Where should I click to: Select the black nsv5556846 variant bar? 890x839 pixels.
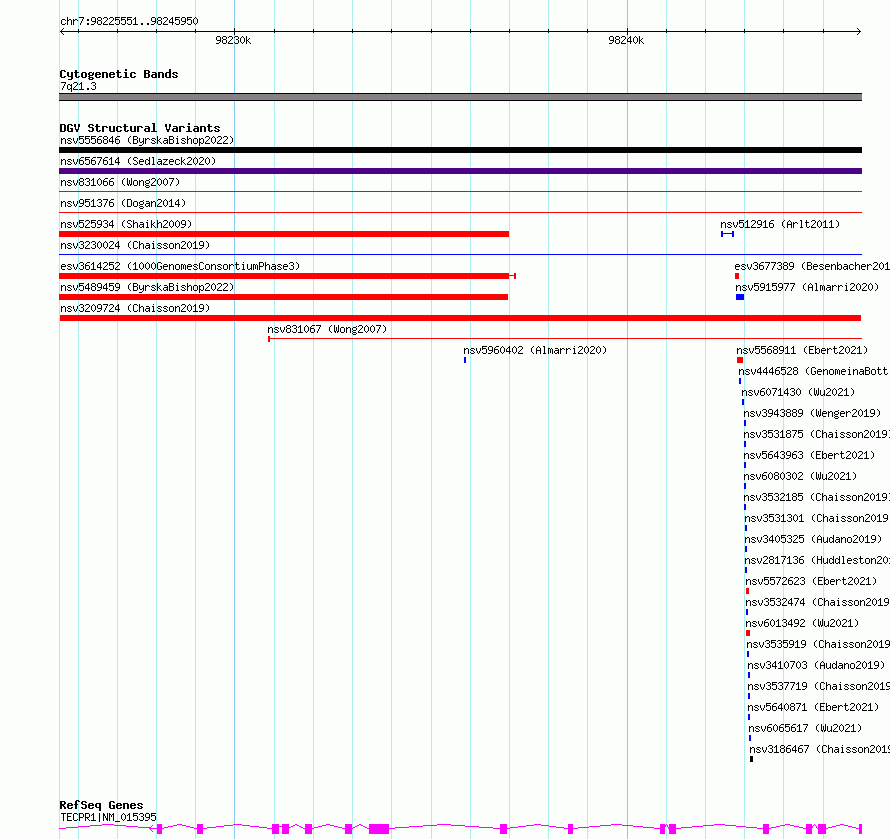(x=460, y=150)
